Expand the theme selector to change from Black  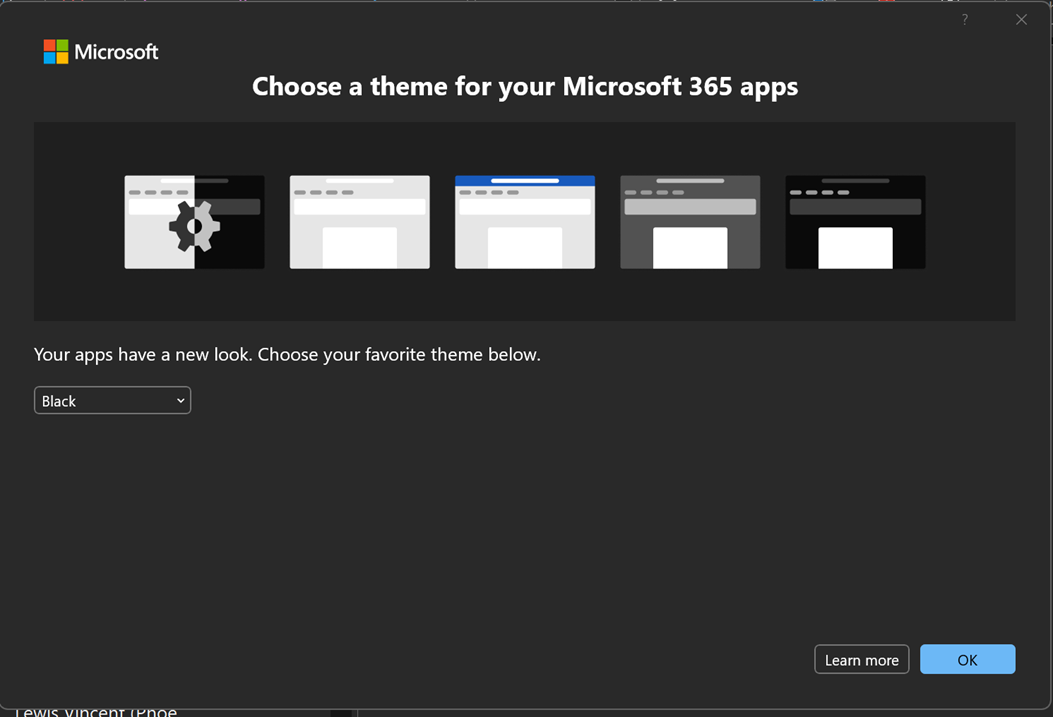112,400
